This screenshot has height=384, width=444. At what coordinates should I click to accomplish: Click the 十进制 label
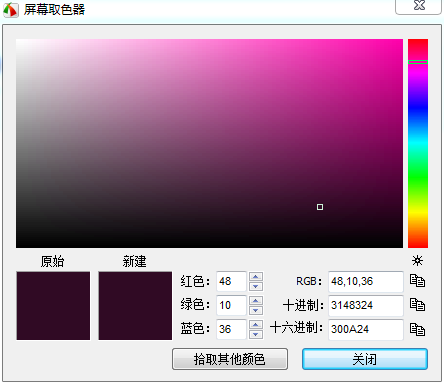303,305
